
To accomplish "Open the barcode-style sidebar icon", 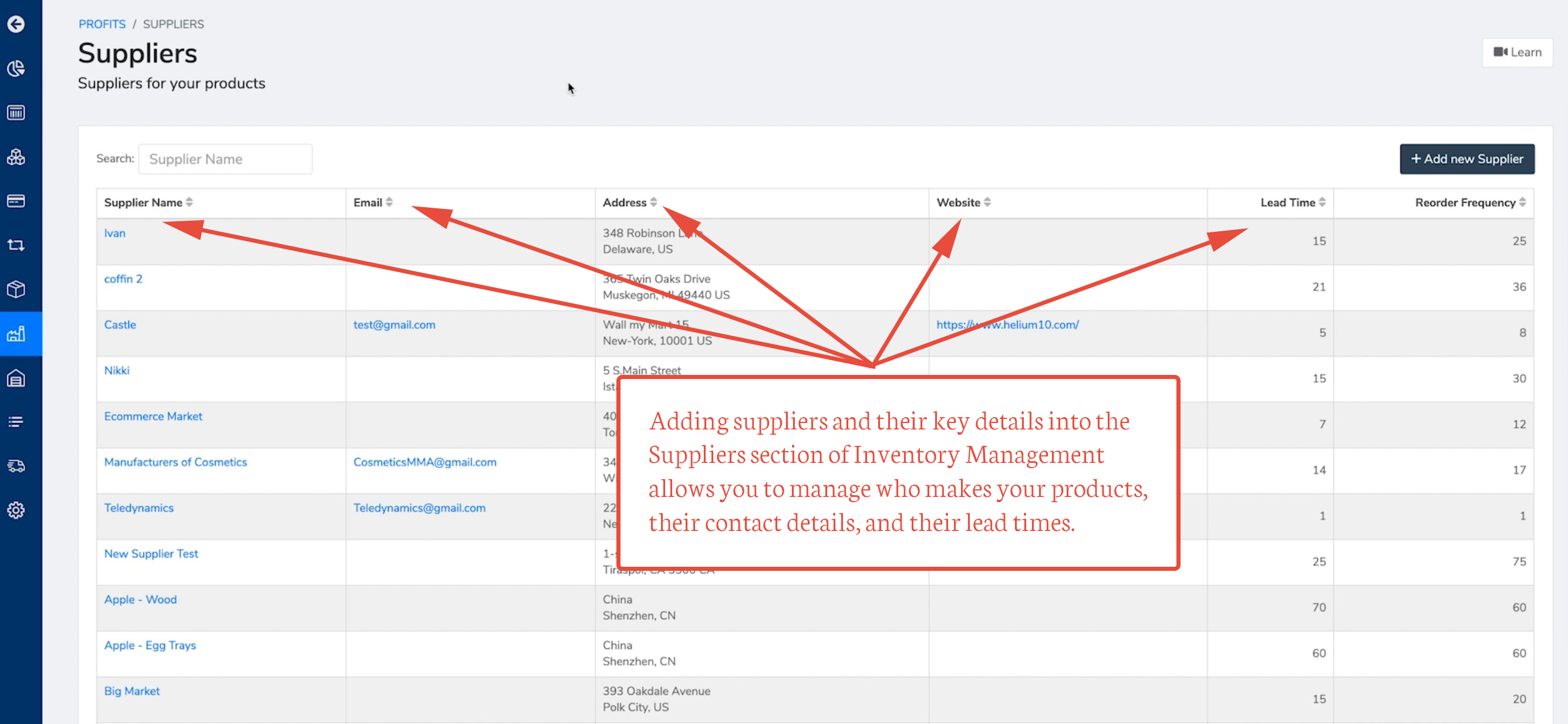I will point(16,113).
